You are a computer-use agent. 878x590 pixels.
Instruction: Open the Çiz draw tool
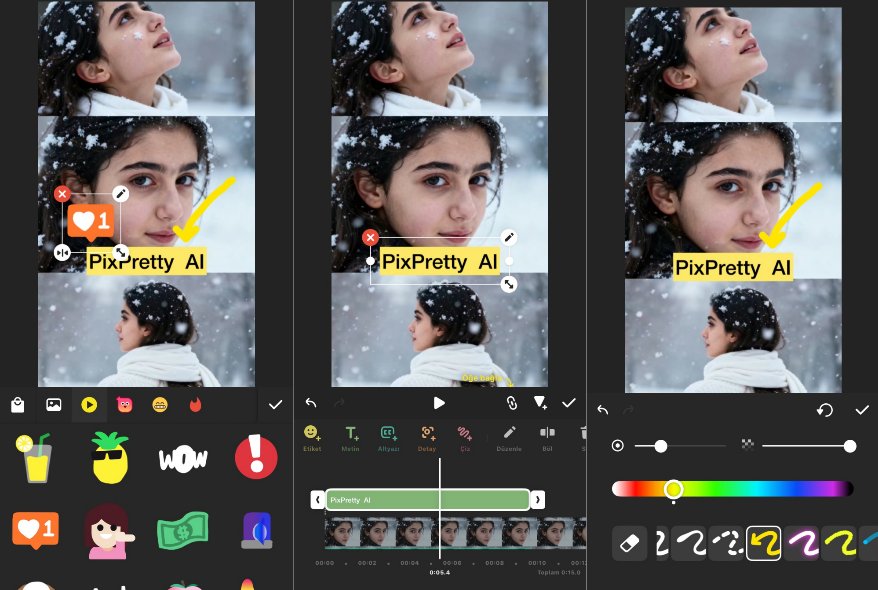pos(464,437)
